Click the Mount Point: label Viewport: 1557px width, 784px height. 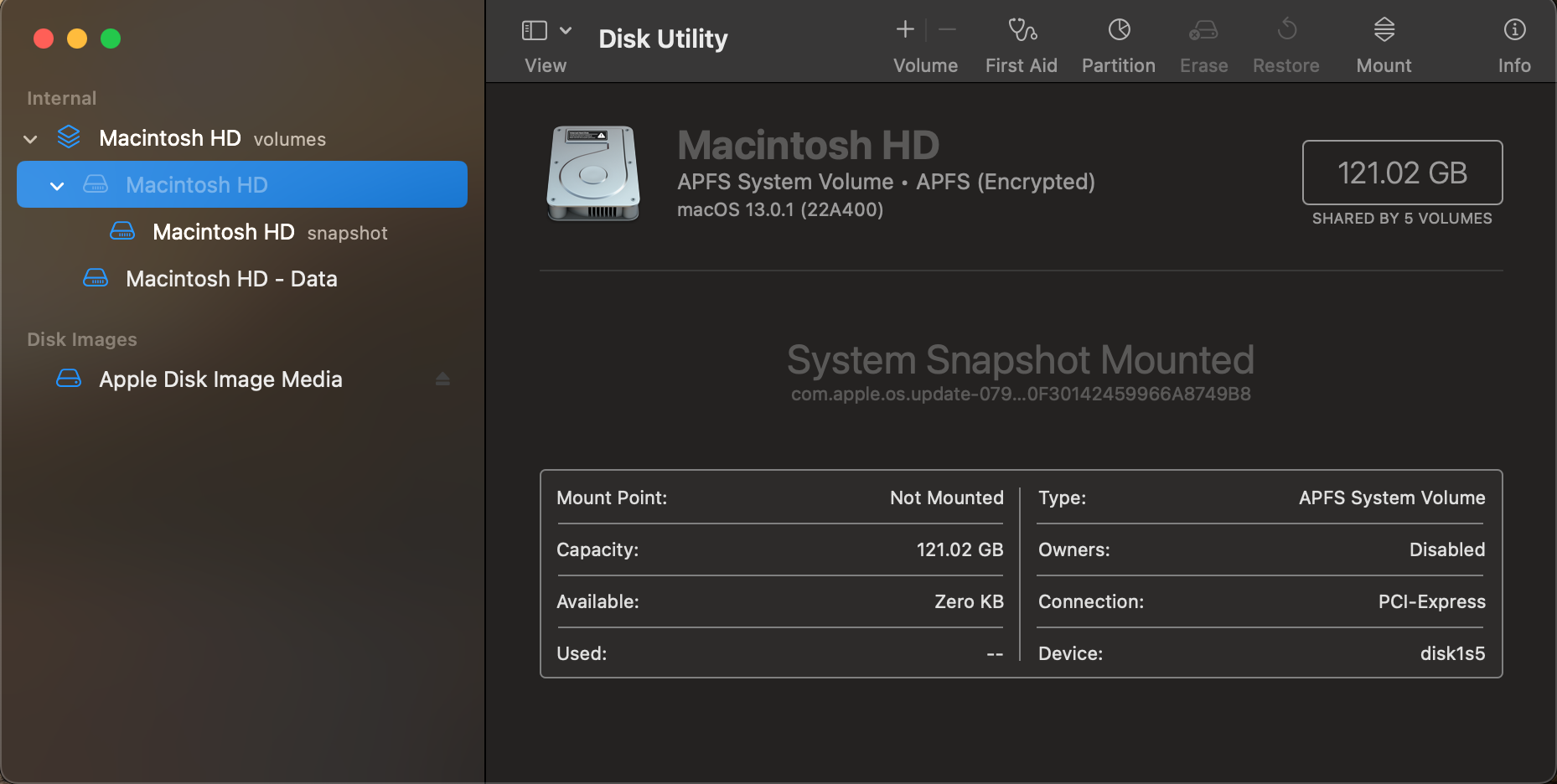612,498
